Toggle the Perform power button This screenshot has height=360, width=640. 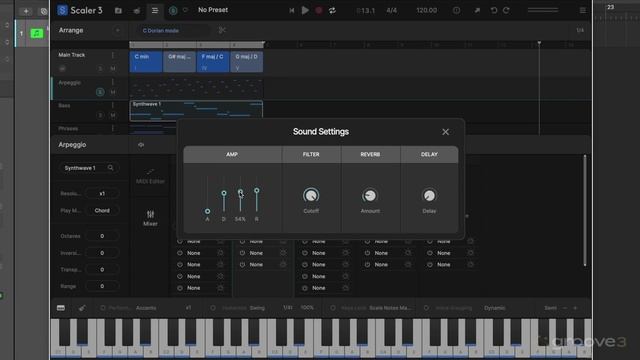(x=103, y=308)
